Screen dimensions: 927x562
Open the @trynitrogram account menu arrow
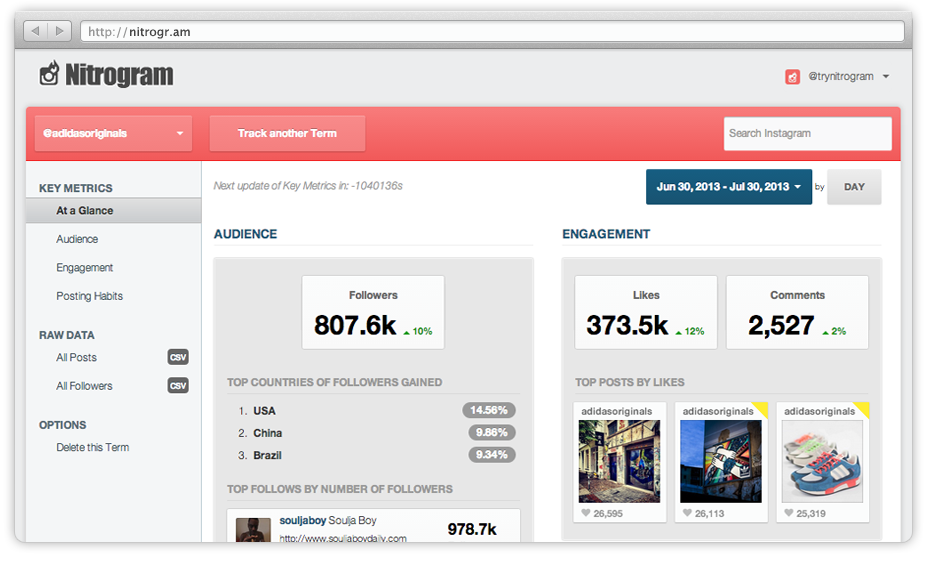(886, 77)
